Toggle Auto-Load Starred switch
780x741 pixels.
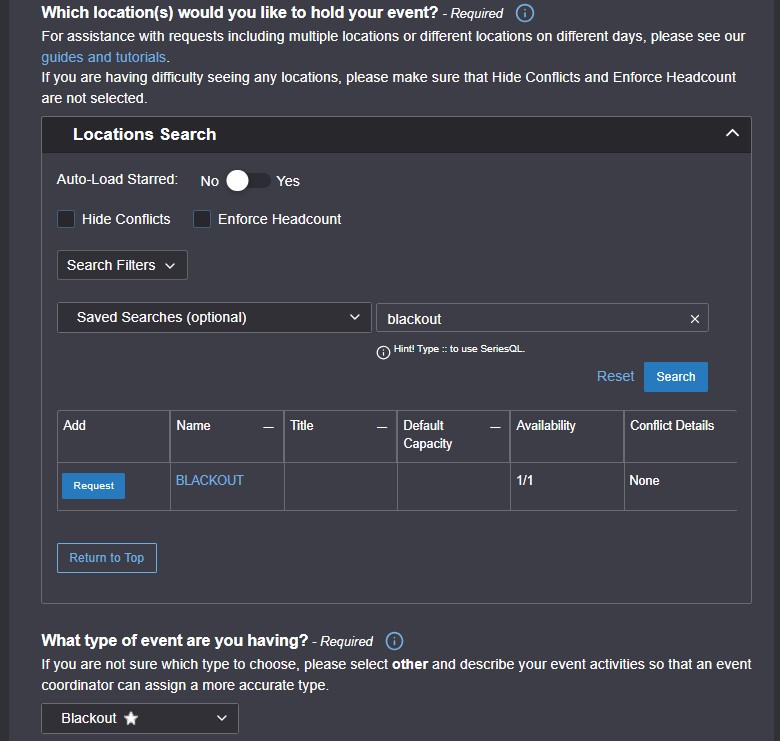247,181
